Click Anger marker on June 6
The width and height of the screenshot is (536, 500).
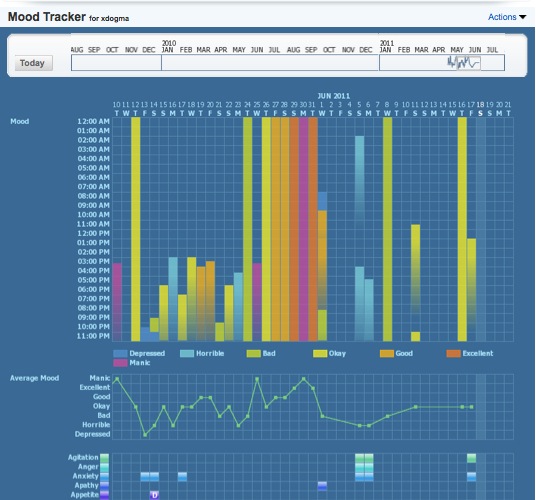[x=369, y=467]
